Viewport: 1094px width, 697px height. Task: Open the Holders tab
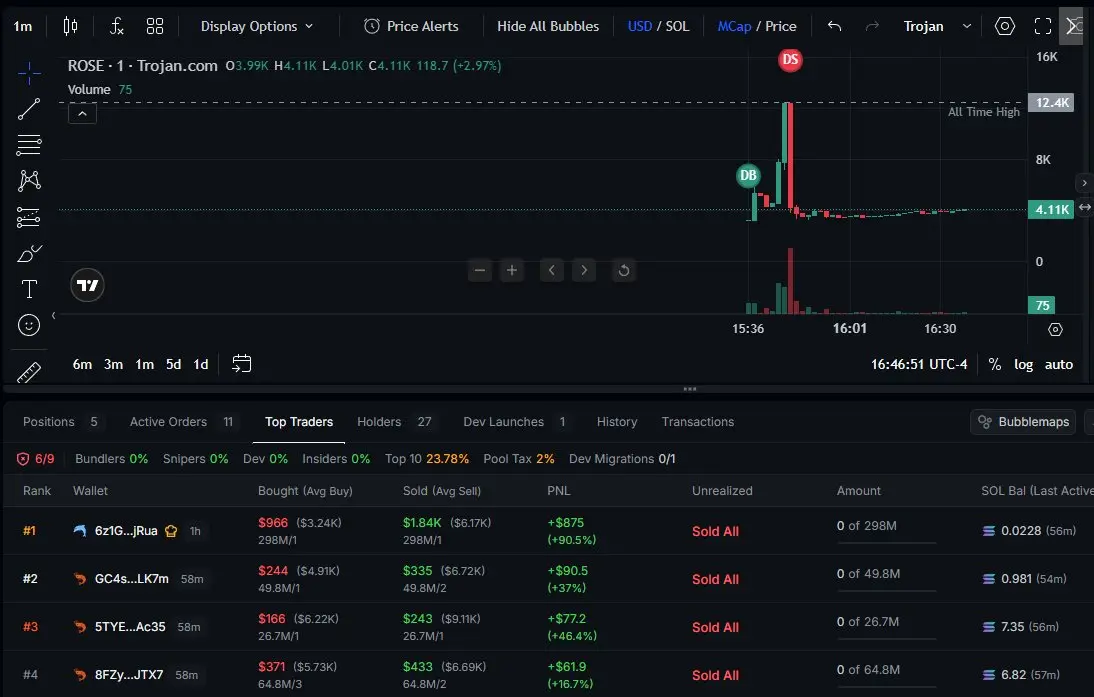[394, 421]
